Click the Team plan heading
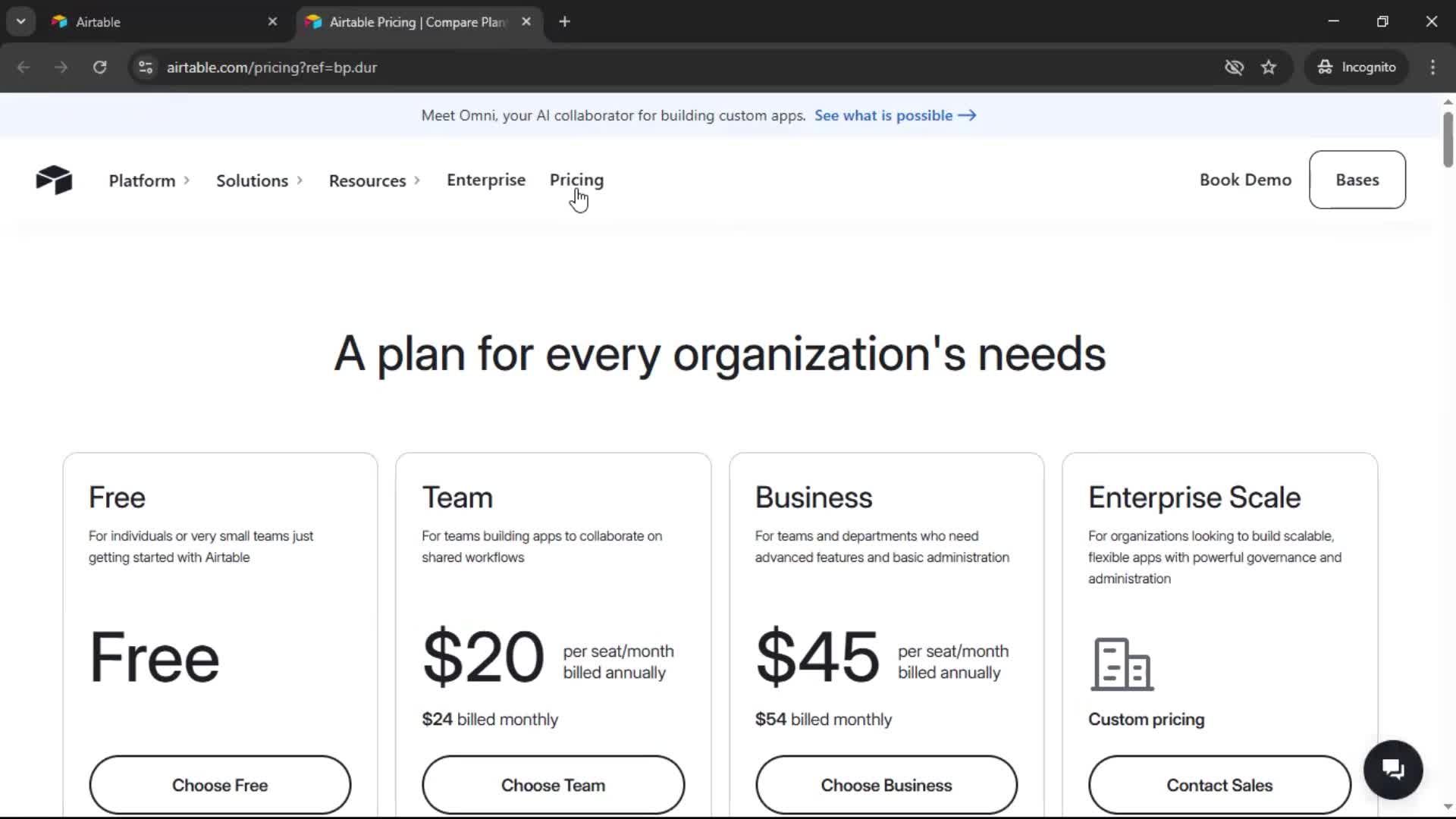The height and width of the screenshot is (819, 1456). point(457,497)
